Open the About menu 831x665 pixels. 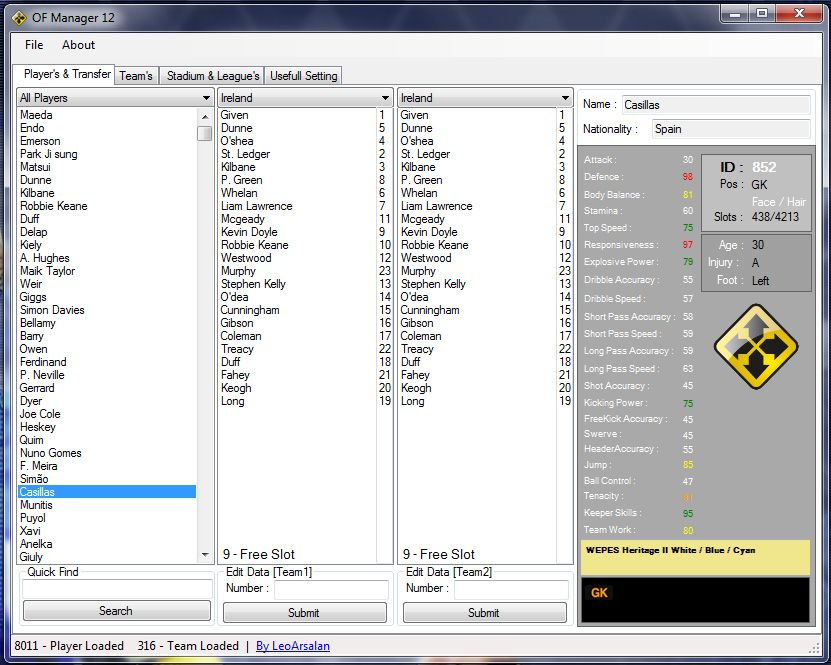(78, 45)
